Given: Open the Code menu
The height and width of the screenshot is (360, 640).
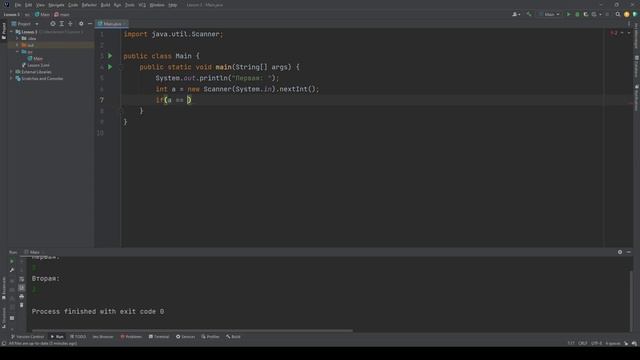Looking at the screenshot, I should coord(73,5).
